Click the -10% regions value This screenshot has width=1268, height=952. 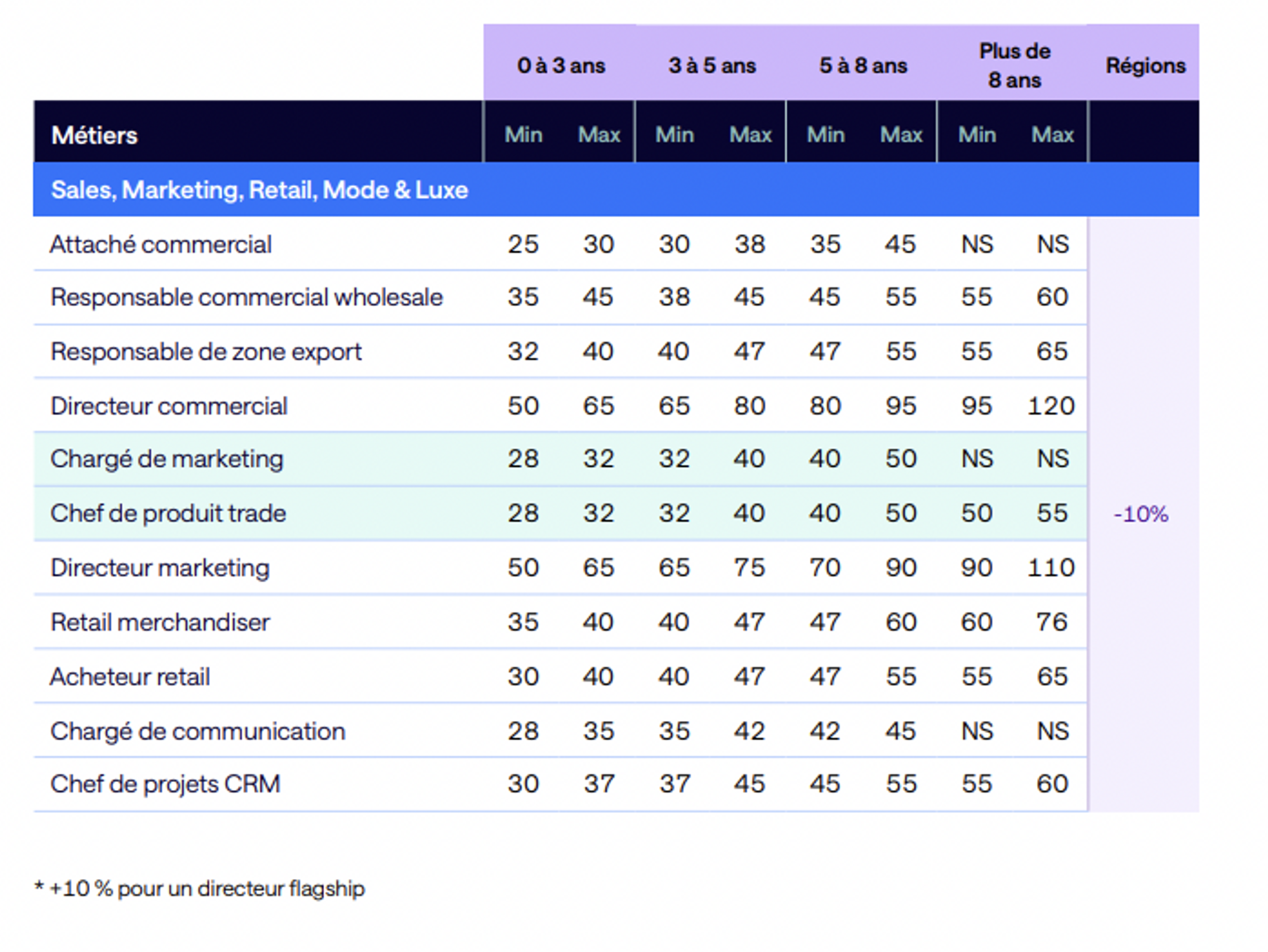click(1140, 514)
